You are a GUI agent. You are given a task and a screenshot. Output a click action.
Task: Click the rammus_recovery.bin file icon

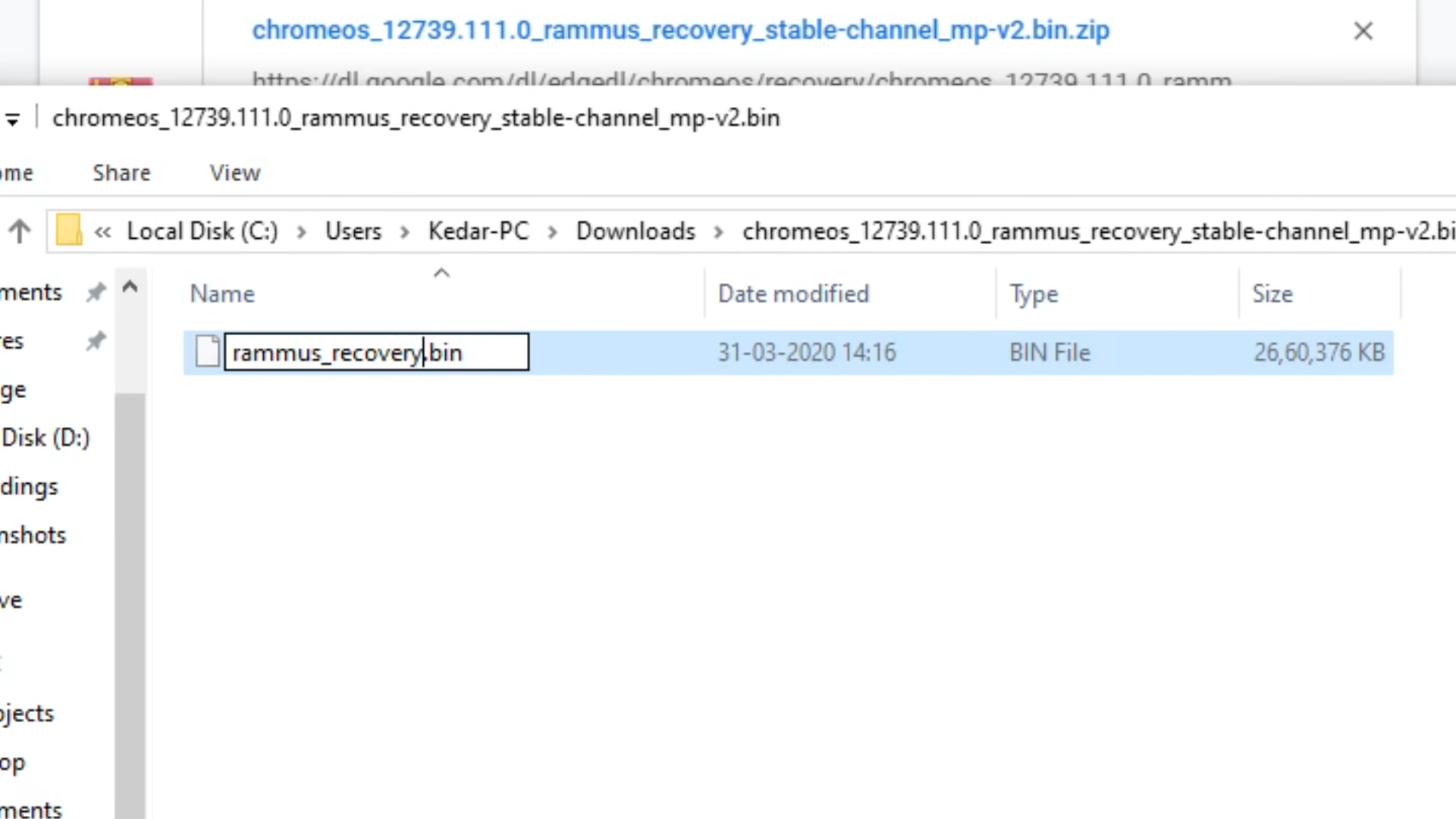click(207, 352)
